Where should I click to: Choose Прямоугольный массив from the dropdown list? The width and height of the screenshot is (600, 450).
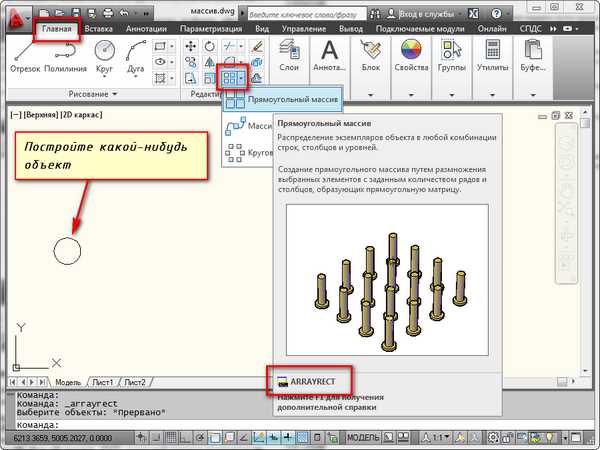[290, 101]
